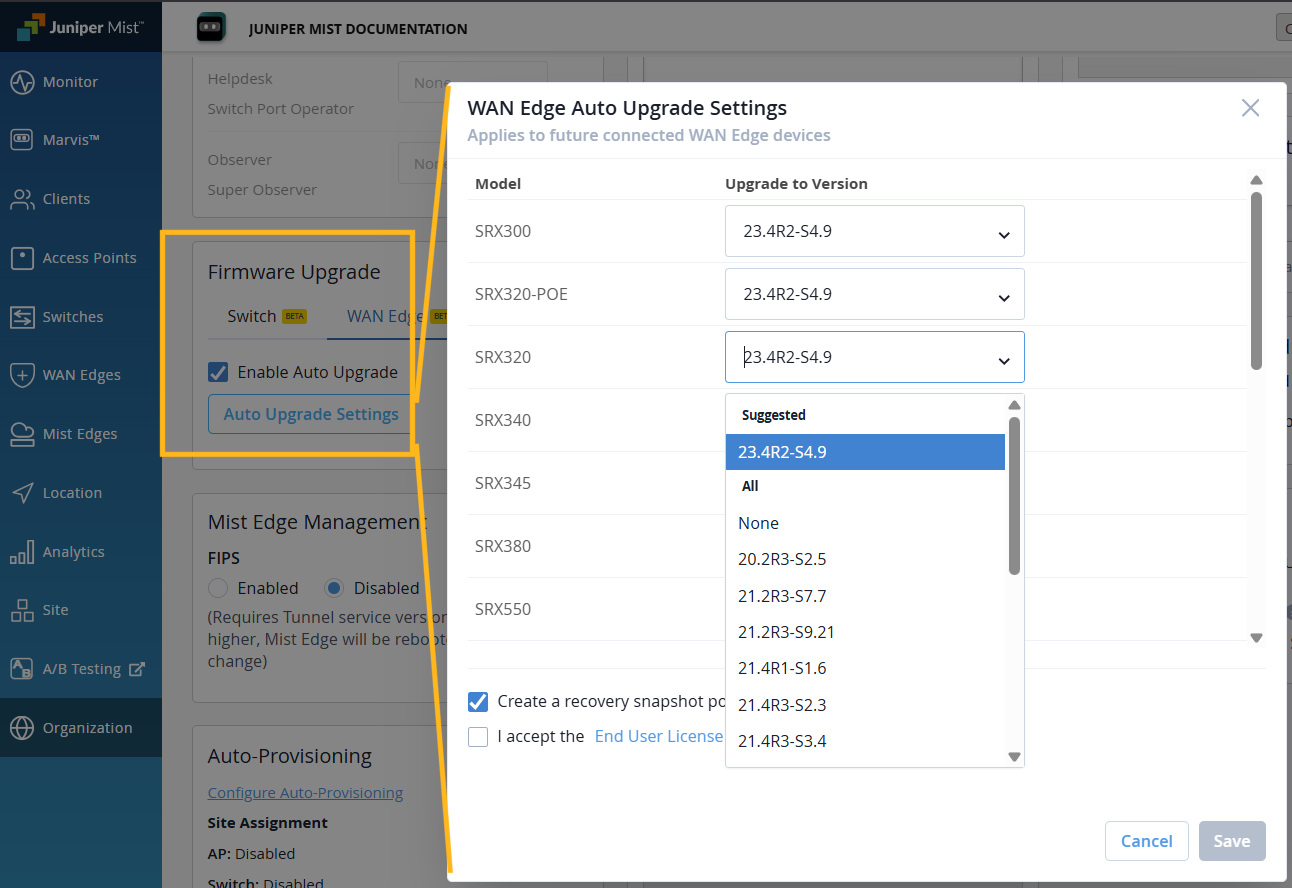Toggle the Enable Auto Upgrade checkbox
Image resolution: width=1292 pixels, height=888 pixels.
tap(218, 373)
